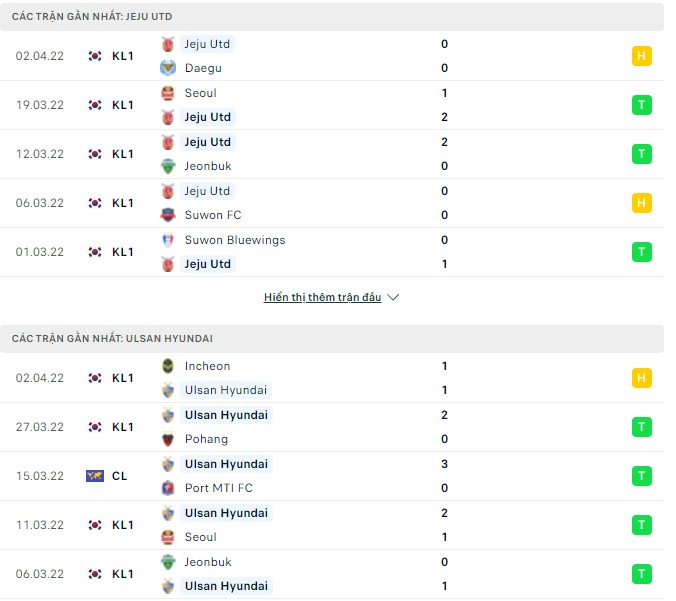Click the Port MTI FC crest icon
The image size is (676, 601).
[168, 488]
